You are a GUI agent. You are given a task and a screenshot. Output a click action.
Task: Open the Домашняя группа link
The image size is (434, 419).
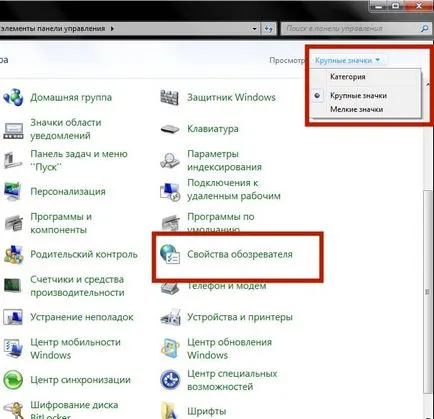[71, 97]
